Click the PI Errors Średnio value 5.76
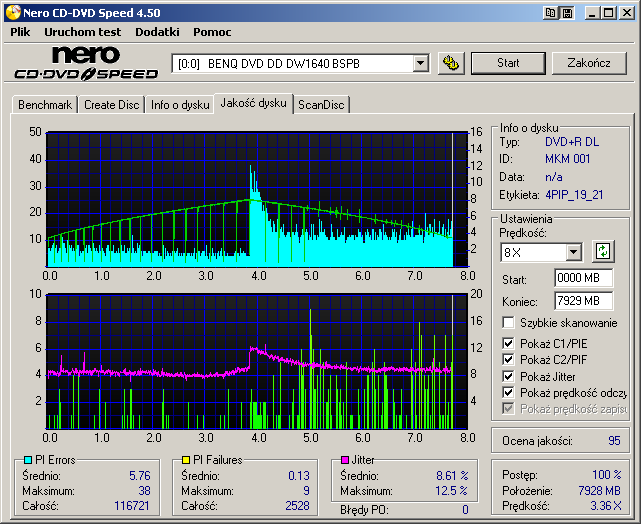Screen dimensions: 641x524 [140, 476]
